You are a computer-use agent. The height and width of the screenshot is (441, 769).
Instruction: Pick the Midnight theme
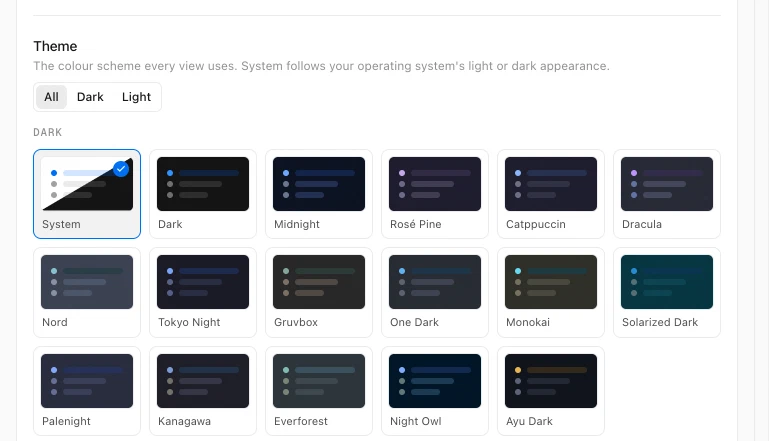point(319,194)
